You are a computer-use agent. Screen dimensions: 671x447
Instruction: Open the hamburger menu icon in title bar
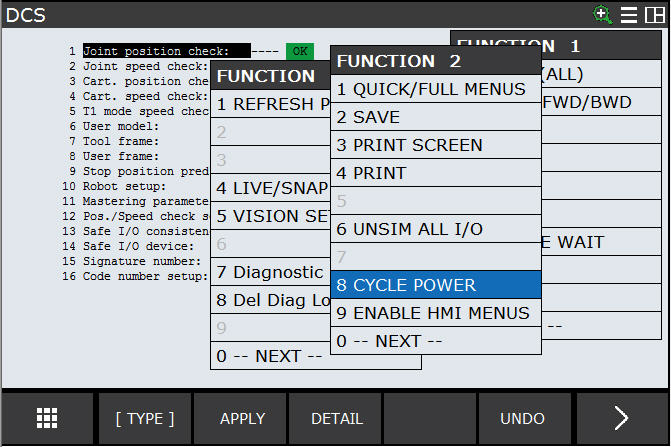coord(629,14)
